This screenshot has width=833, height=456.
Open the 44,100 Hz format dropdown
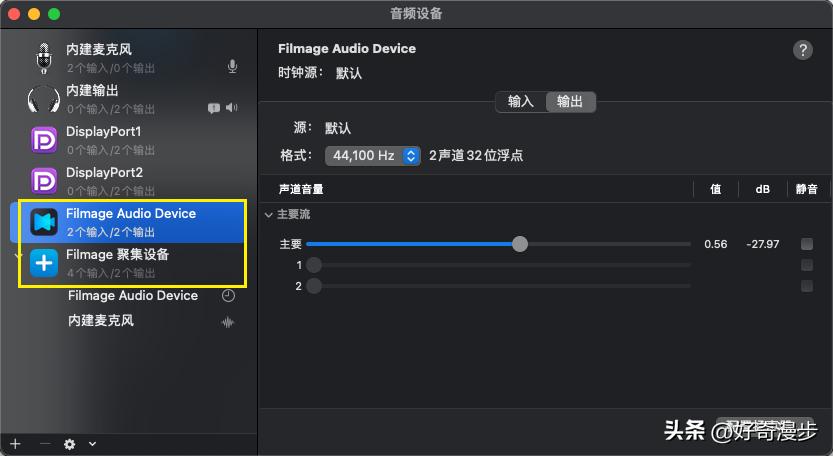pos(373,156)
